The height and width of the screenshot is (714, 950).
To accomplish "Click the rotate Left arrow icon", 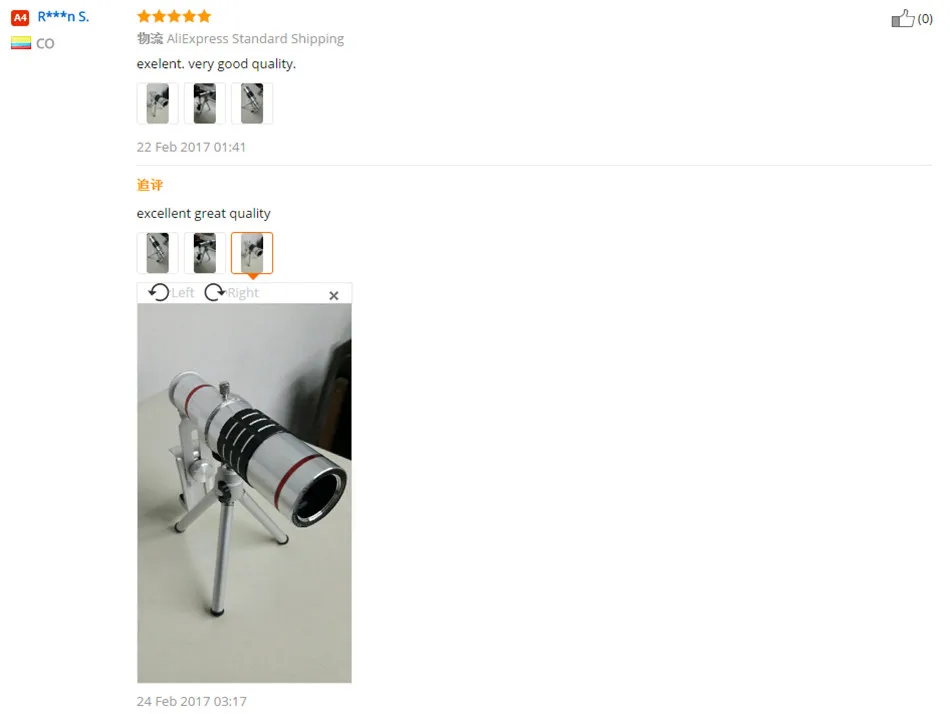I will pos(159,293).
